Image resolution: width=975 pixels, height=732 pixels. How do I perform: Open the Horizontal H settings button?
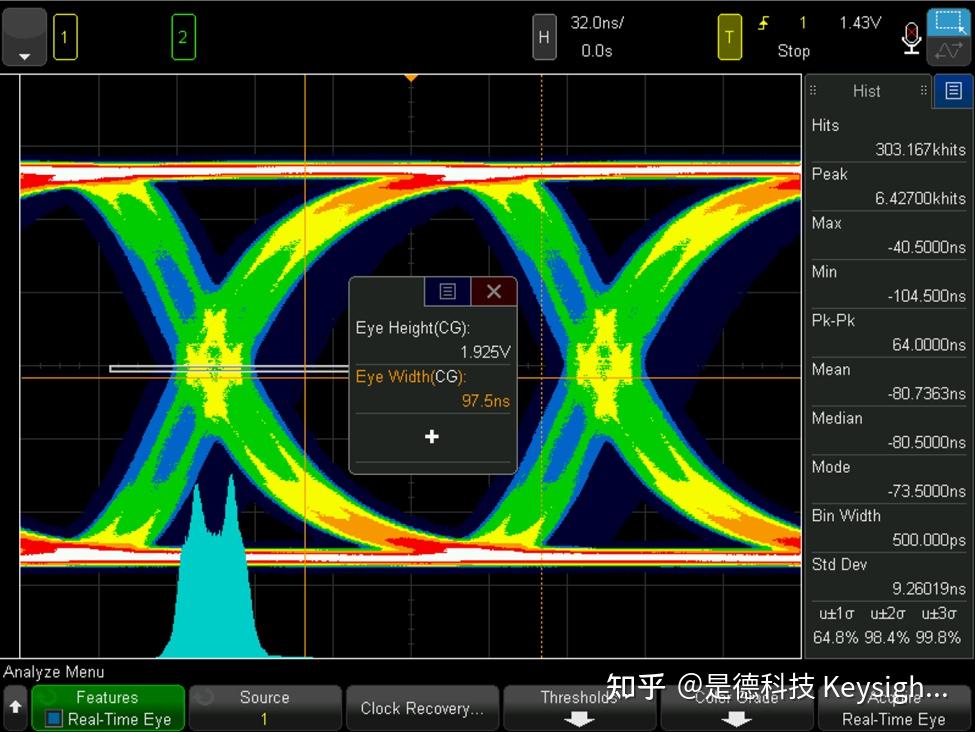pyautogui.click(x=544, y=37)
